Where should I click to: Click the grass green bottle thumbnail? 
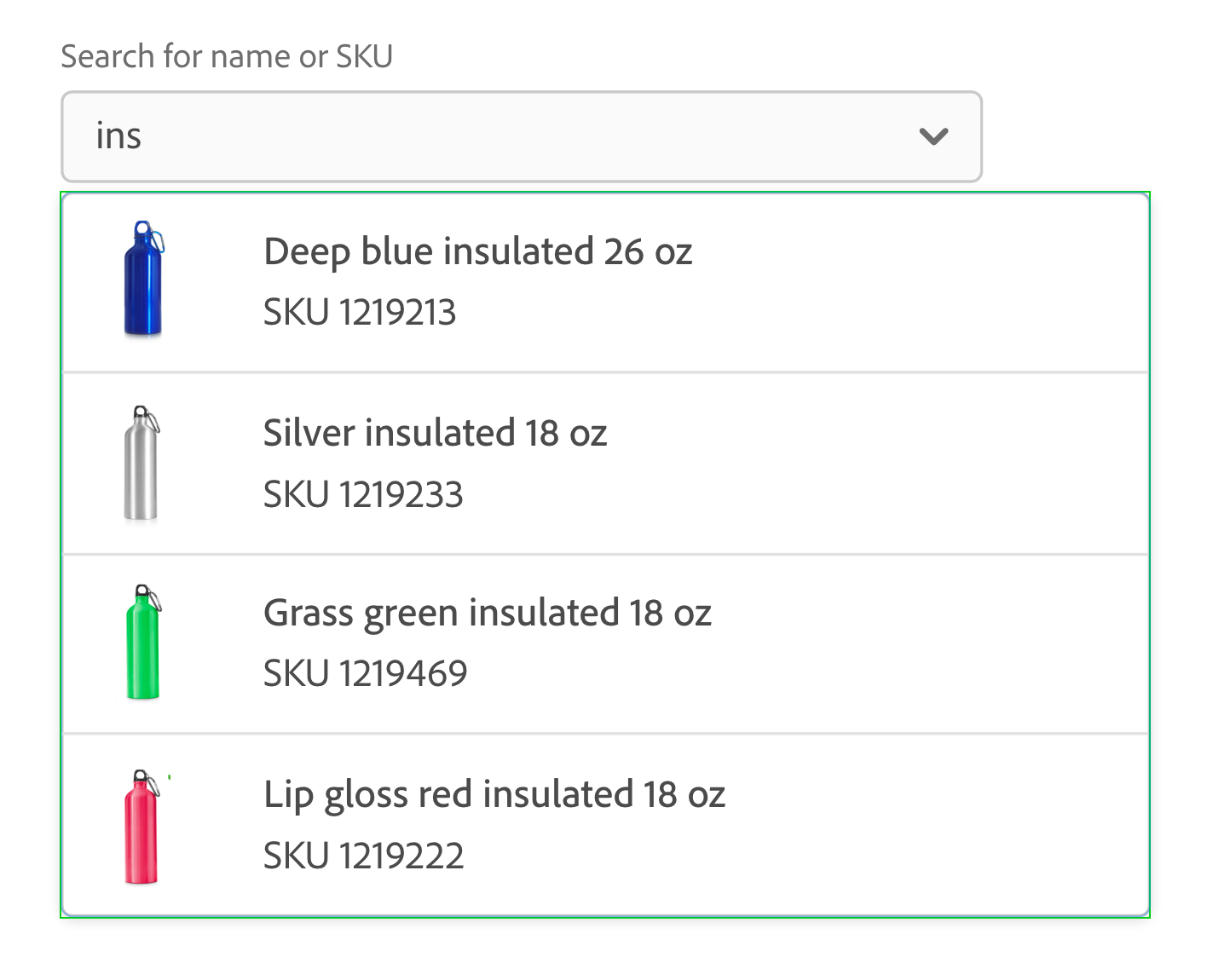coord(143,643)
